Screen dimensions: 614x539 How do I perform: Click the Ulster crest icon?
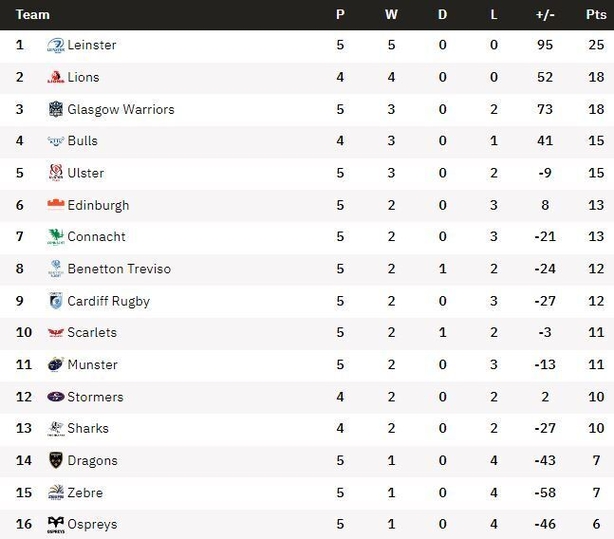point(56,173)
